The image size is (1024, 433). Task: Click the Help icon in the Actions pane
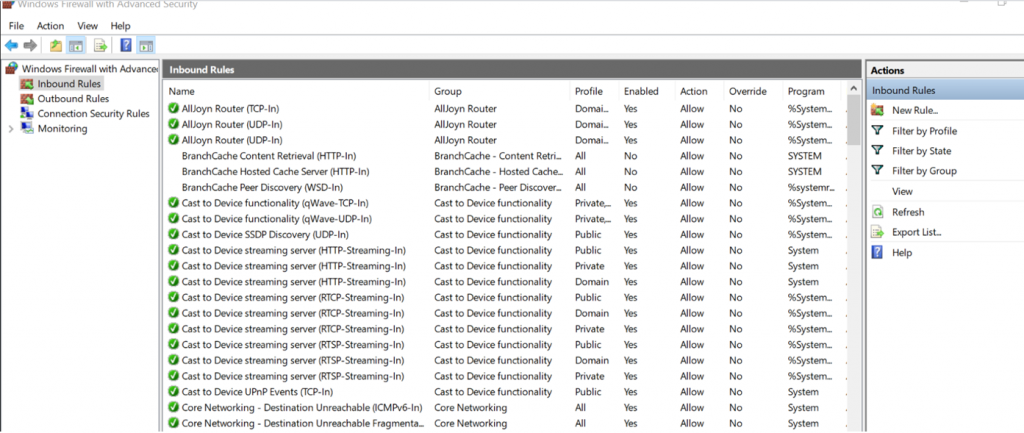pos(878,252)
